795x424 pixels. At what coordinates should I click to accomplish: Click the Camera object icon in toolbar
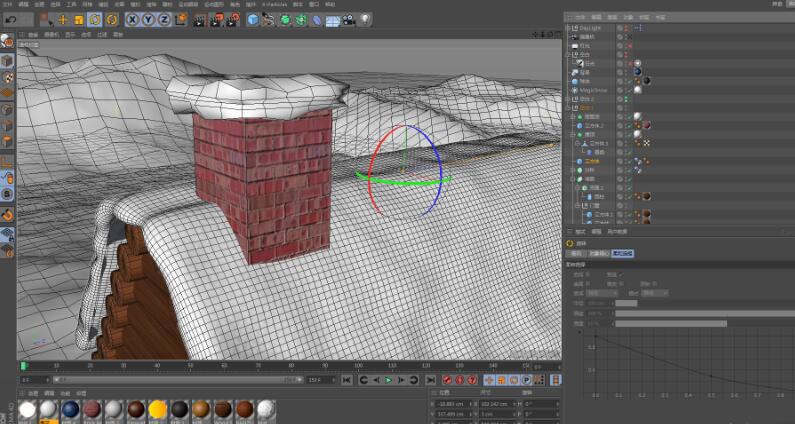click(x=348, y=19)
